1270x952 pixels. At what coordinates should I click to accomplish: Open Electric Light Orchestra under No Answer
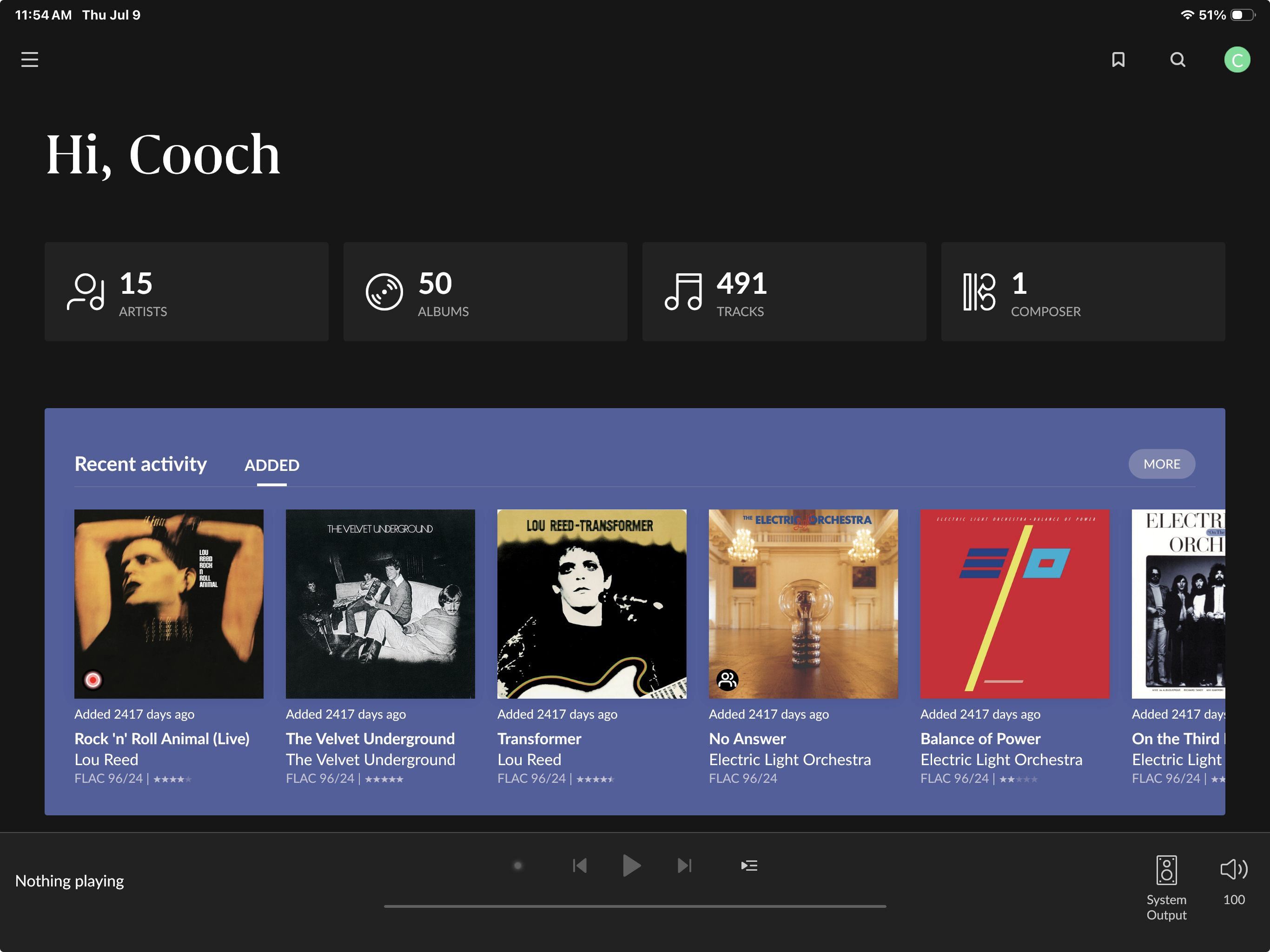(789, 760)
